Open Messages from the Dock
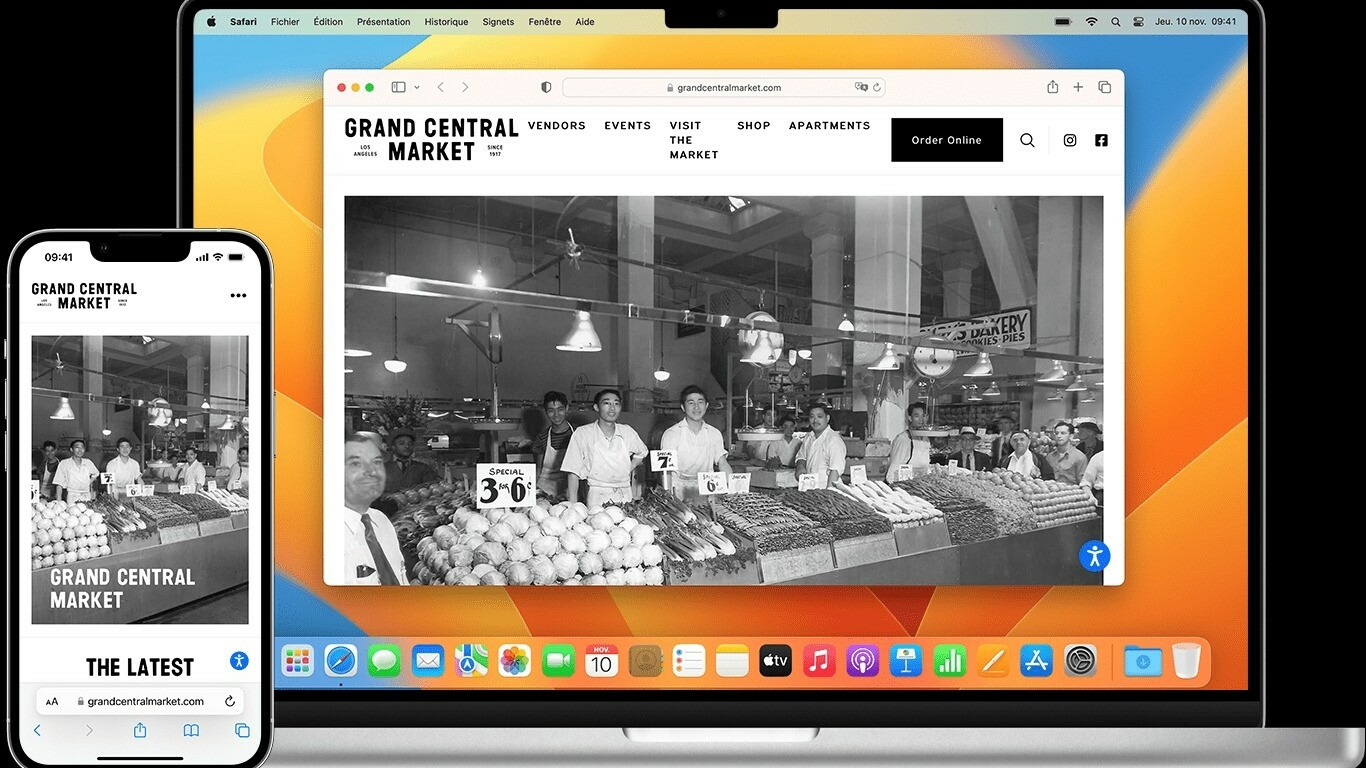The width and height of the screenshot is (1366, 768). coord(384,660)
